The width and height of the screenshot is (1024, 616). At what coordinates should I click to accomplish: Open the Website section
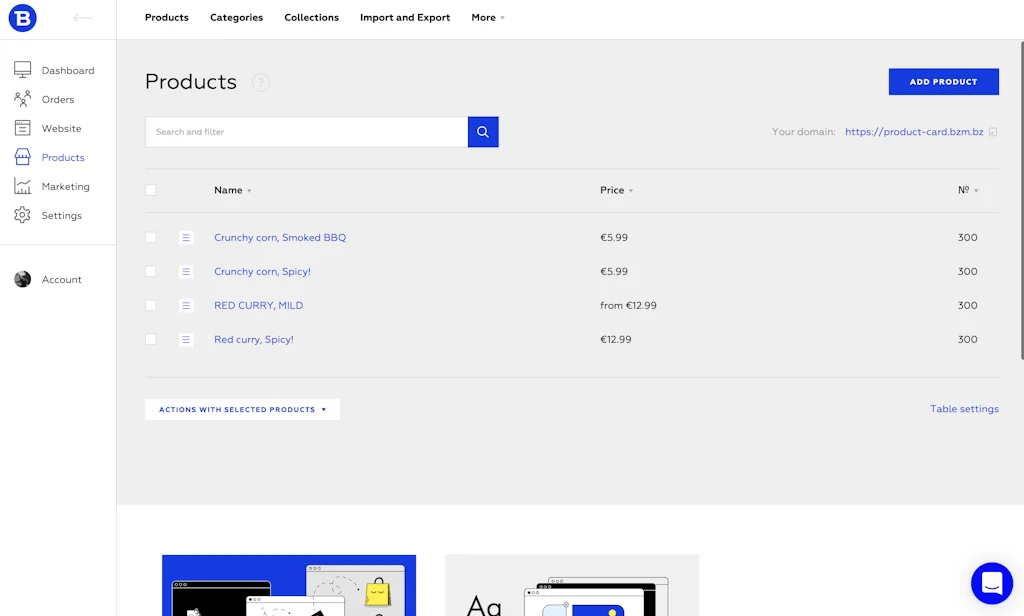pyautogui.click(x=62, y=128)
